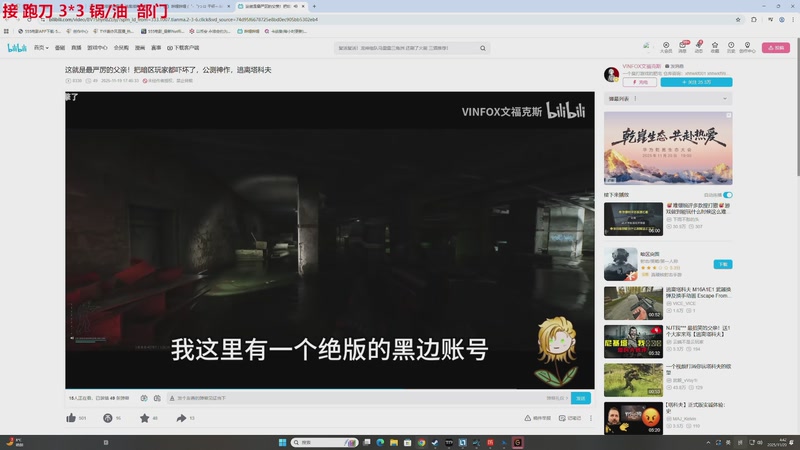
Task: Open 漫画 in the header menu
Action: tap(140, 47)
